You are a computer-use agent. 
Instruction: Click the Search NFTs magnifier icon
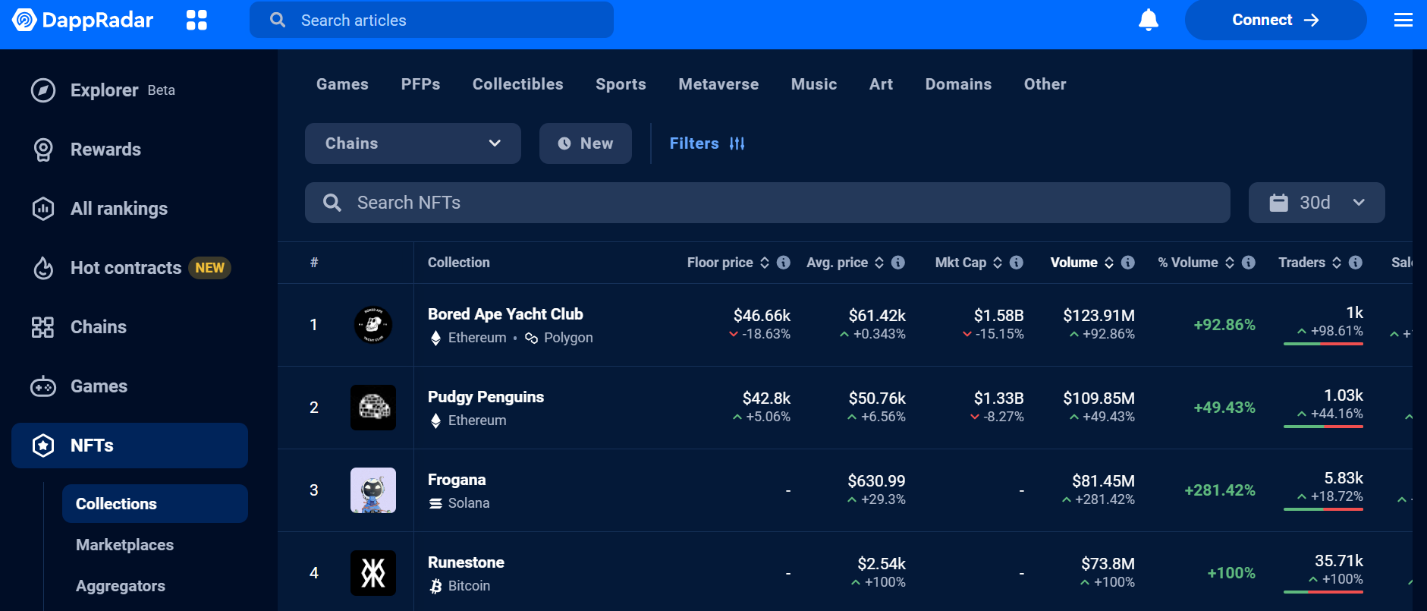coord(333,203)
